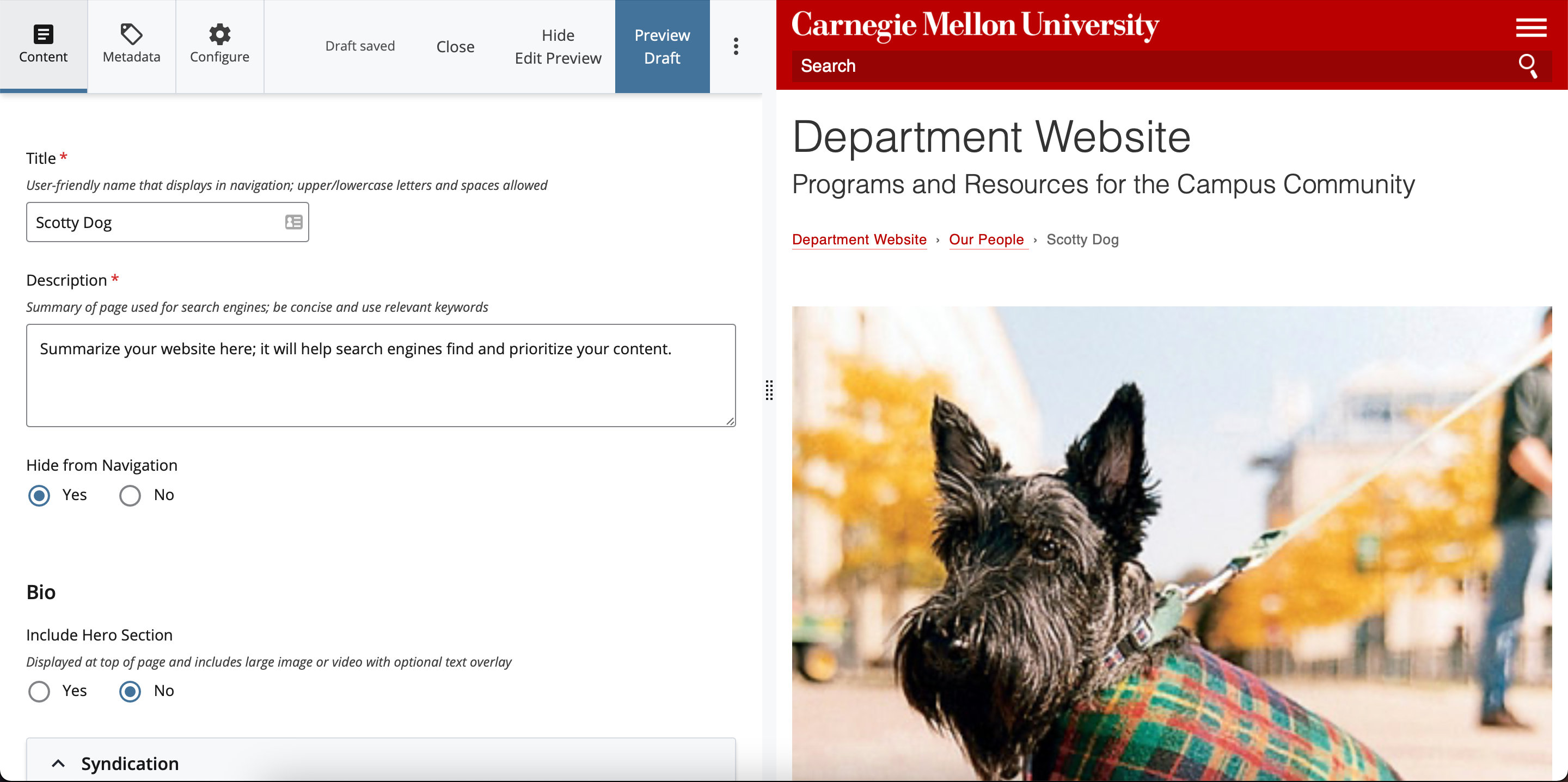
Task: Click the Title input field
Action: (x=168, y=222)
